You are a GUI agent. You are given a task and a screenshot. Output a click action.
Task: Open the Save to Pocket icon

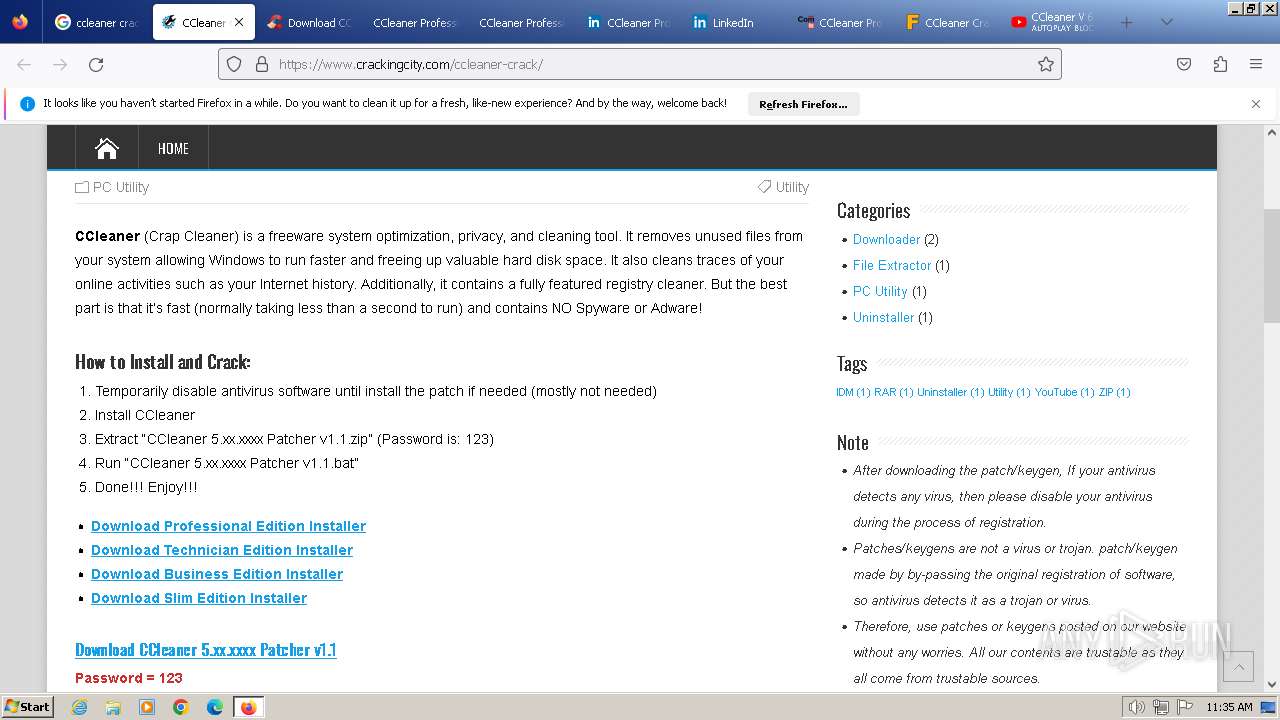(x=1184, y=64)
